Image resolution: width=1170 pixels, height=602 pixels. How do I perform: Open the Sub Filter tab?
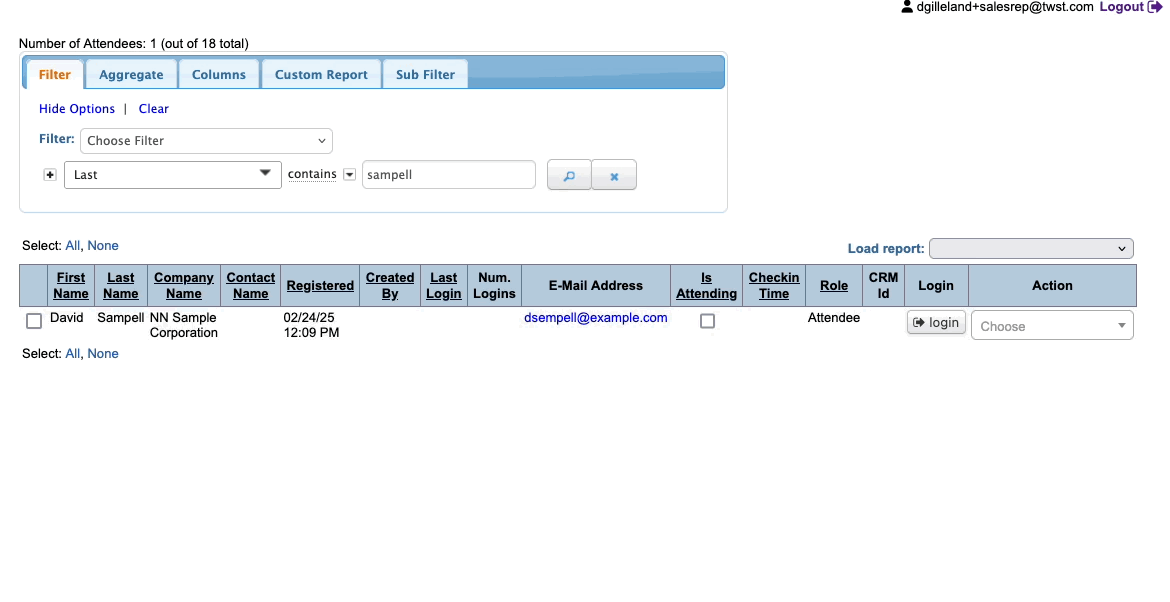425,75
